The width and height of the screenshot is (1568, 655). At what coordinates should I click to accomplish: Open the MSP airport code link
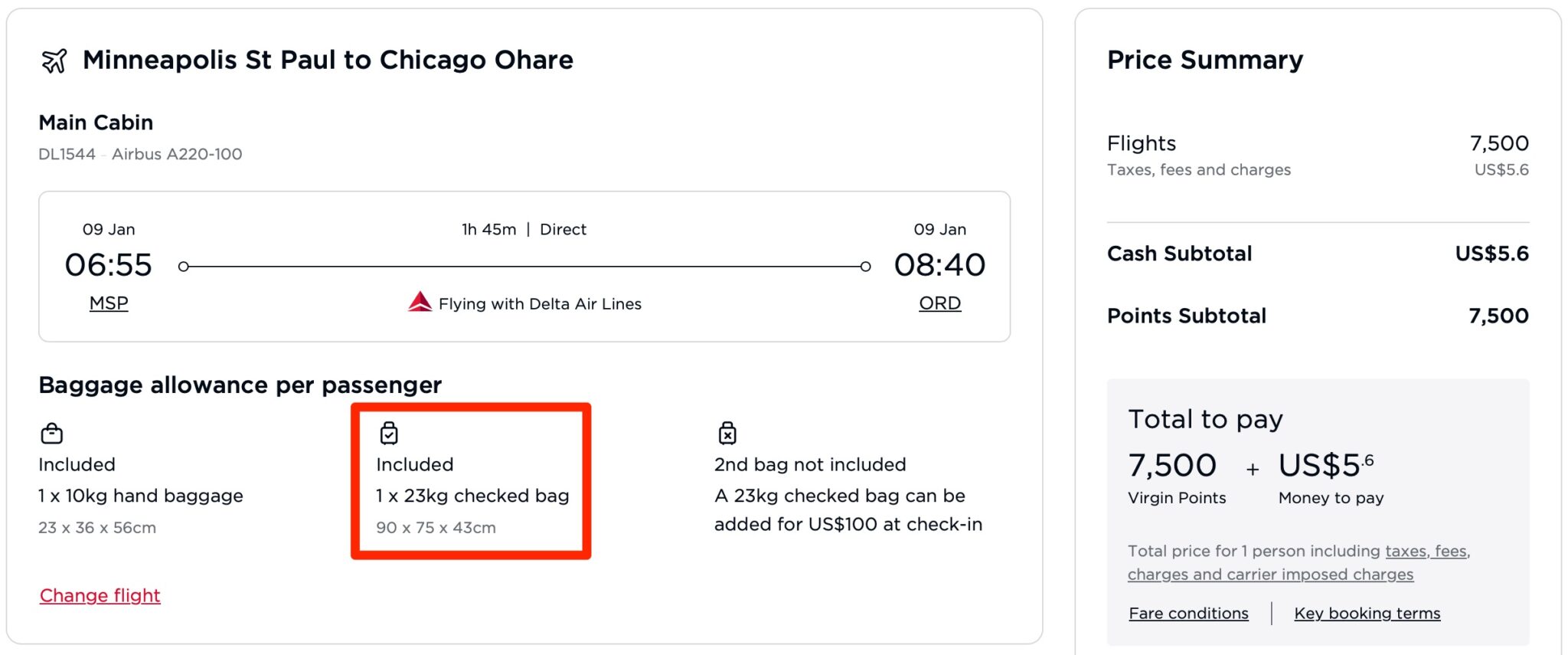click(108, 303)
